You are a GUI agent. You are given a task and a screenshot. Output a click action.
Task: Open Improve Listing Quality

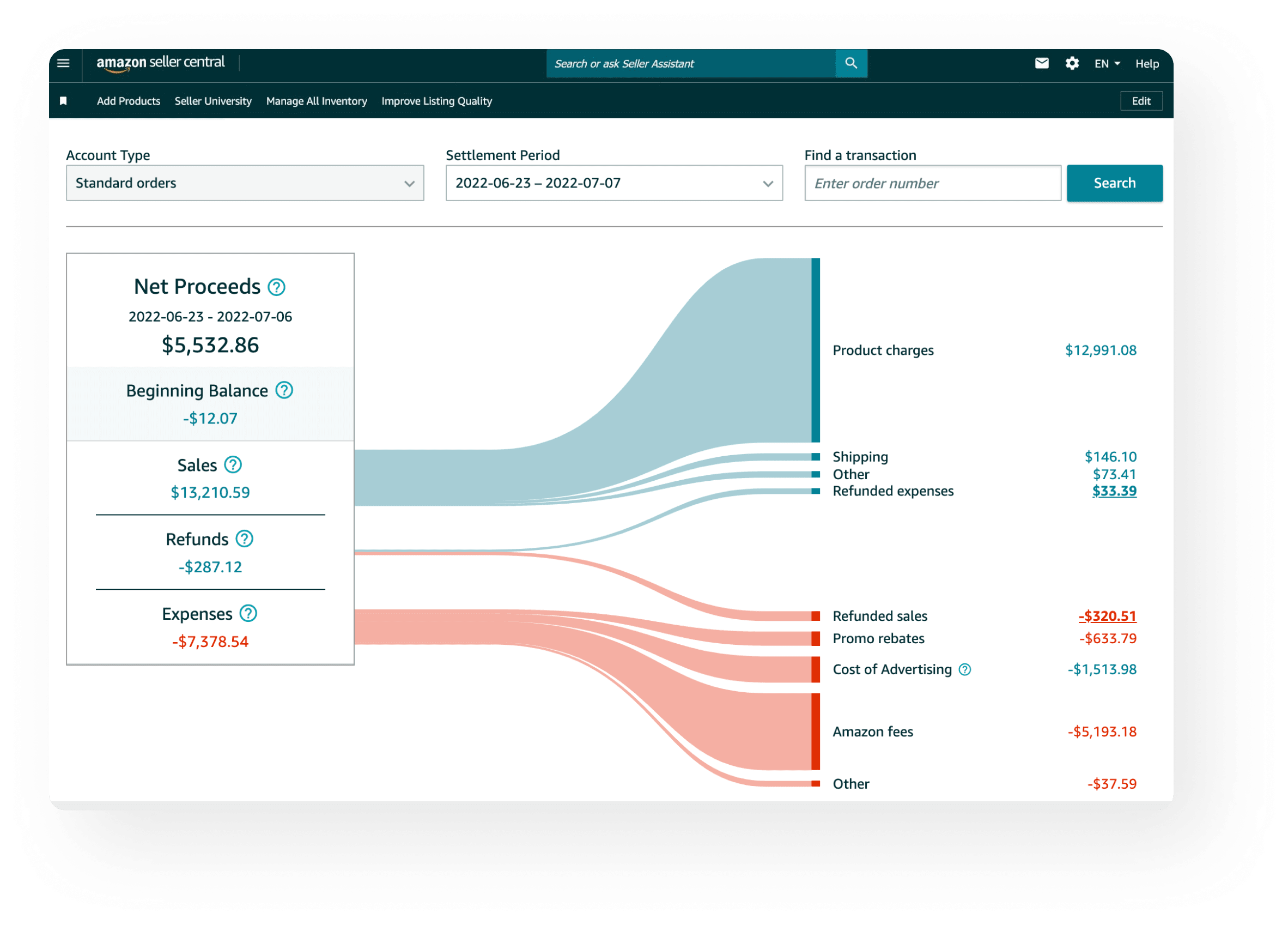click(437, 101)
